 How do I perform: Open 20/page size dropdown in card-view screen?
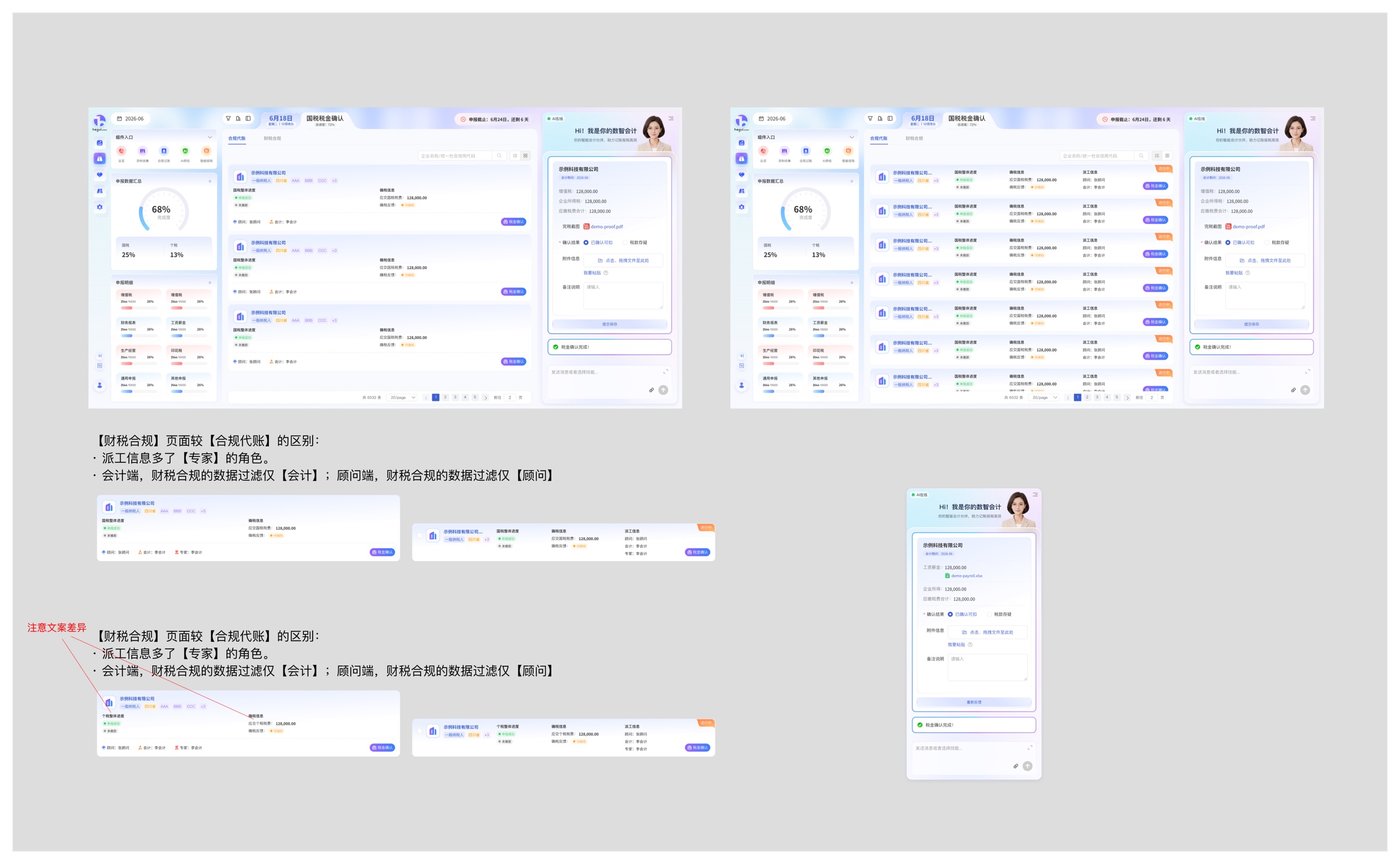pyautogui.click(x=403, y=397)
